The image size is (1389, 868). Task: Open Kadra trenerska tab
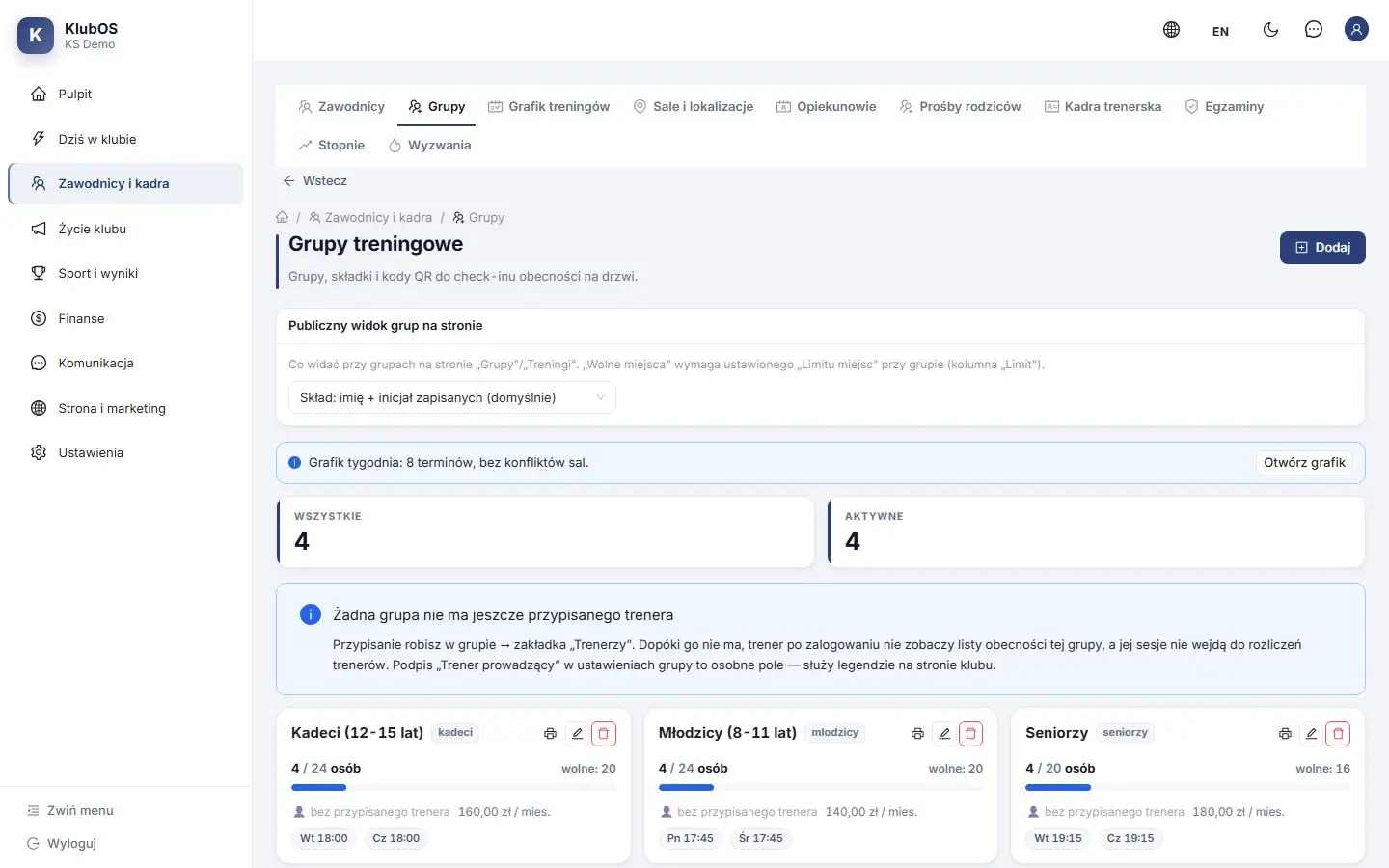click(x=1103, y=107)
